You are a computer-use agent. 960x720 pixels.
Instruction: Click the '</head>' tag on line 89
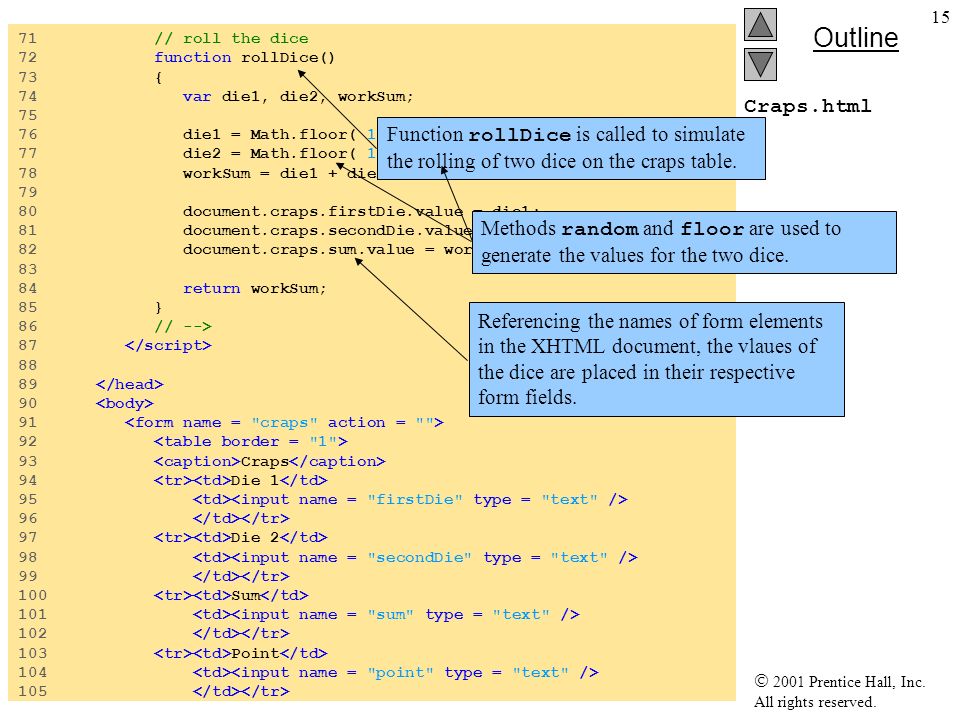click(129, 384)
